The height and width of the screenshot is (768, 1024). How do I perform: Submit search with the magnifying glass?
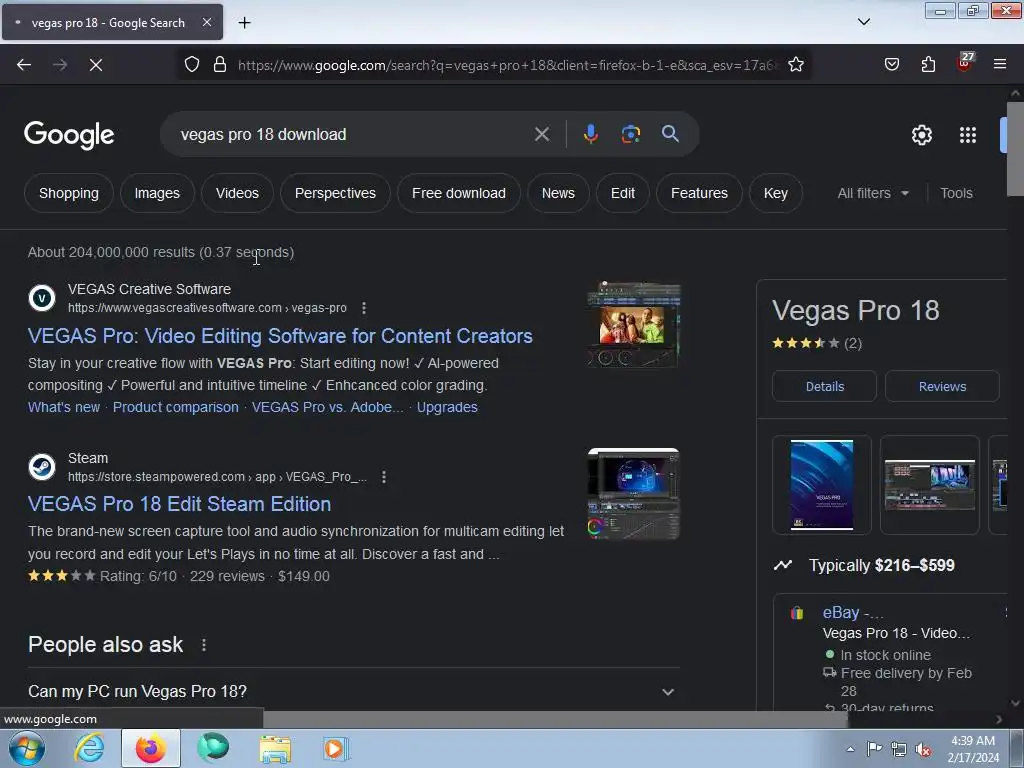point(670,135)
